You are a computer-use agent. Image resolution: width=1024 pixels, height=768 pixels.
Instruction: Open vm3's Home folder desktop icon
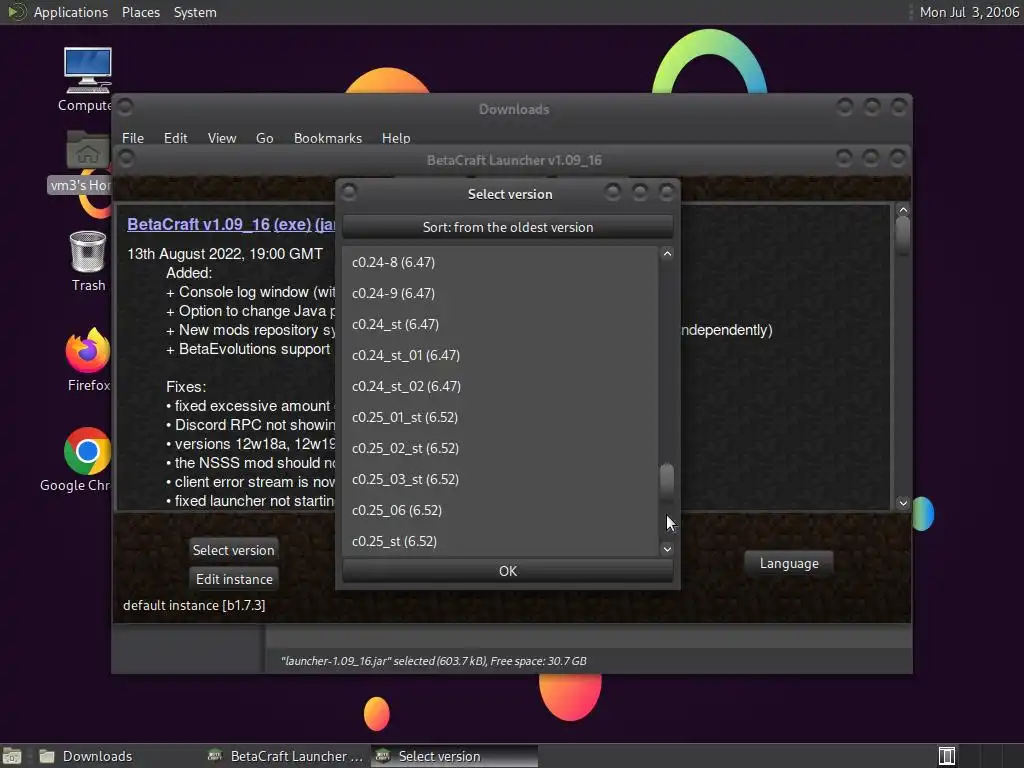click(x=86, y=161)
